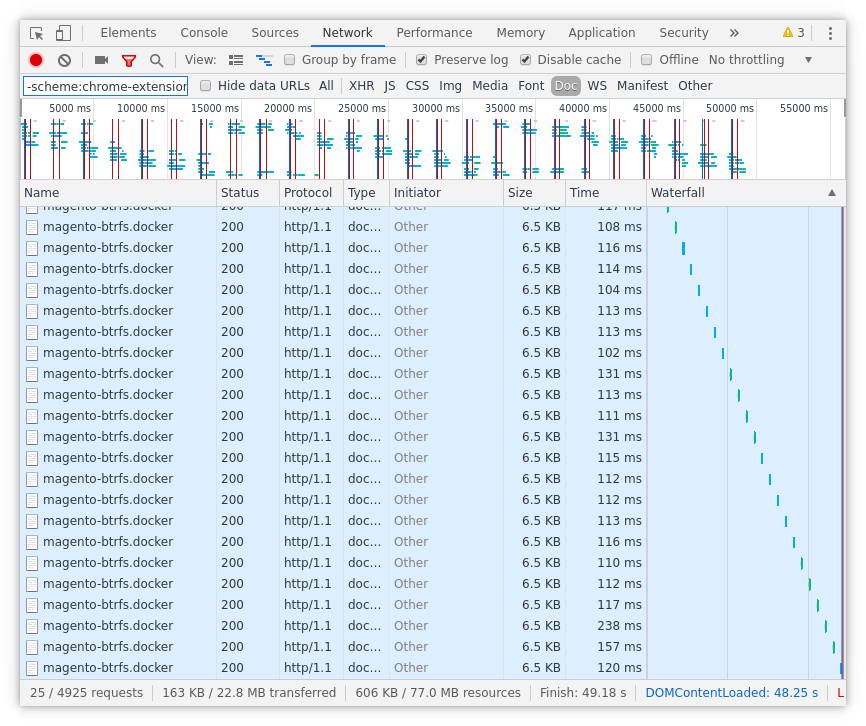Viewport: 866px width, 726px height.
Task: Enable large request rows view
Action: 236,59
